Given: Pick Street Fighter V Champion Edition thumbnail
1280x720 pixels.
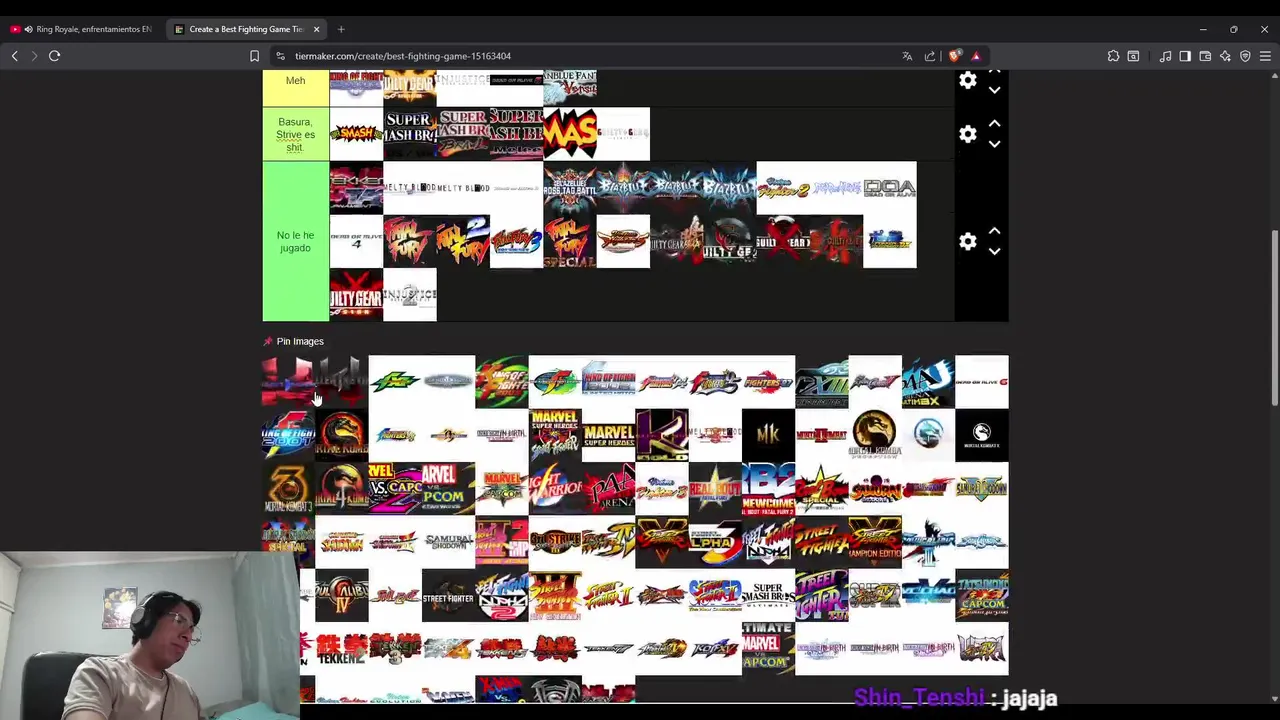Looking at the screenshot, I should [875, 542].
